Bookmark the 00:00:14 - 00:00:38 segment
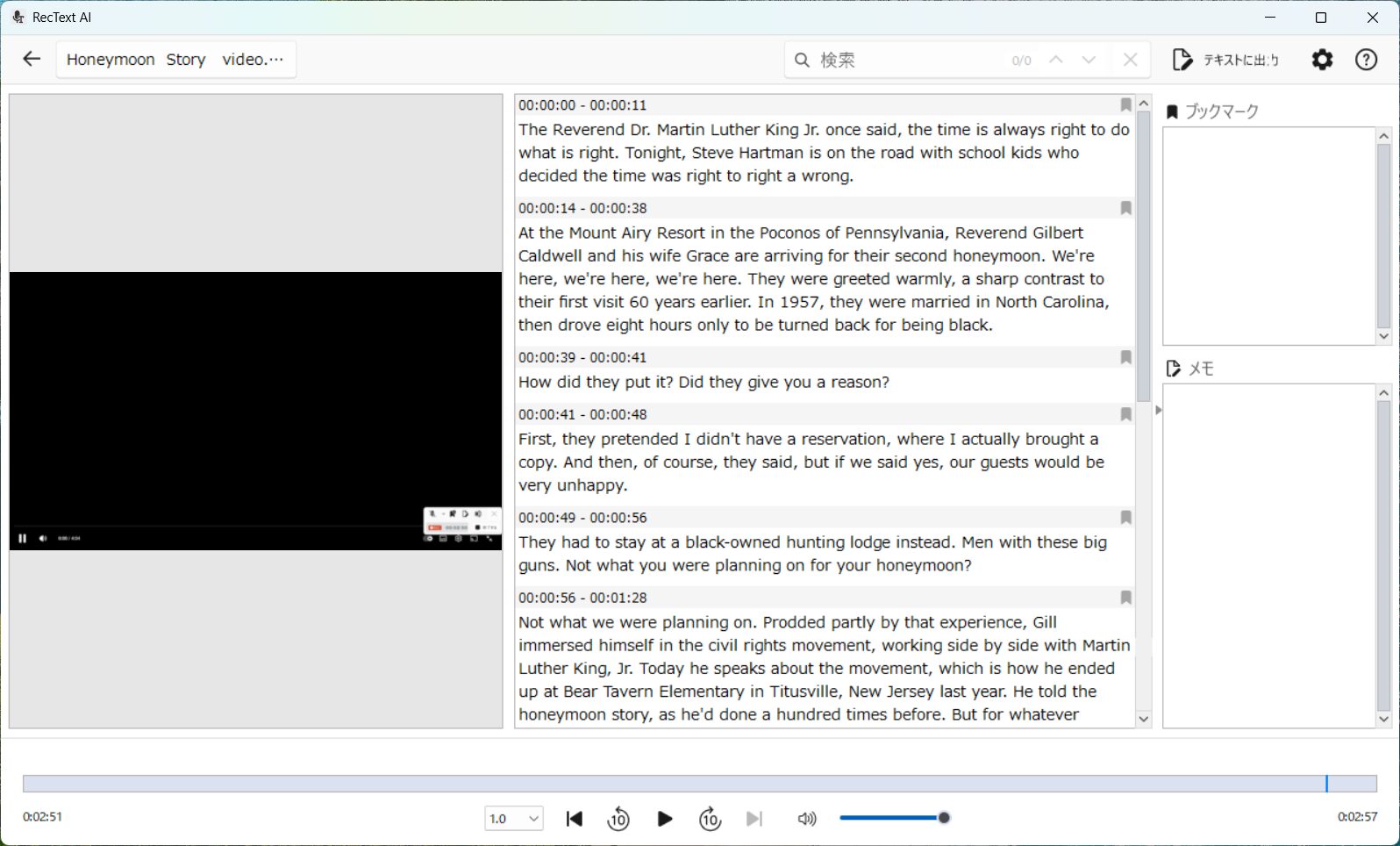Viewport: 1400px width, 846px height. pyautogui.click(x=1125, y=208)
